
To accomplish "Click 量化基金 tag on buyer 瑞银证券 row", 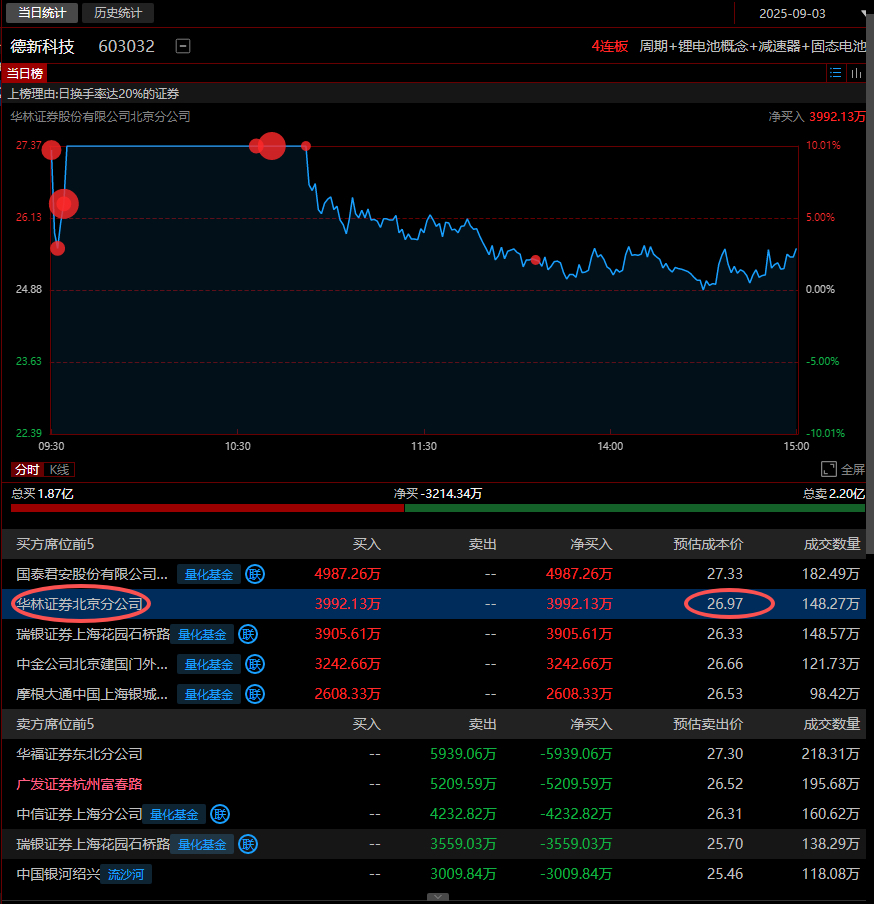I will (x=202, y=634).
